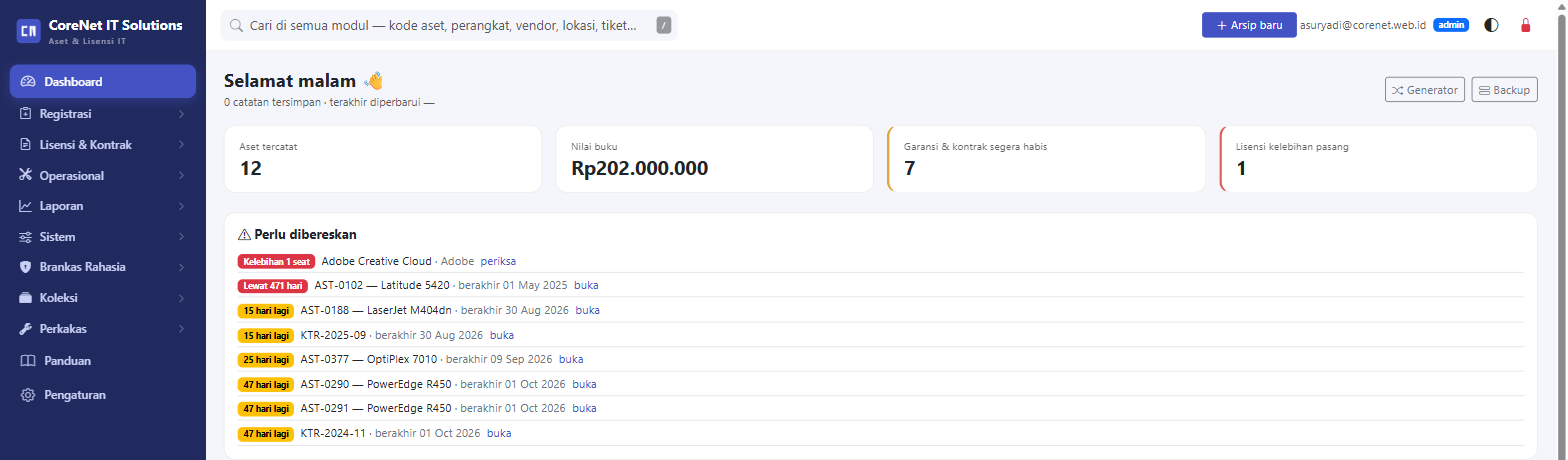1568x460 pixels.
Task: Click the Garansi & kontrak segera habis card
Action: (x=1046, y=159)
